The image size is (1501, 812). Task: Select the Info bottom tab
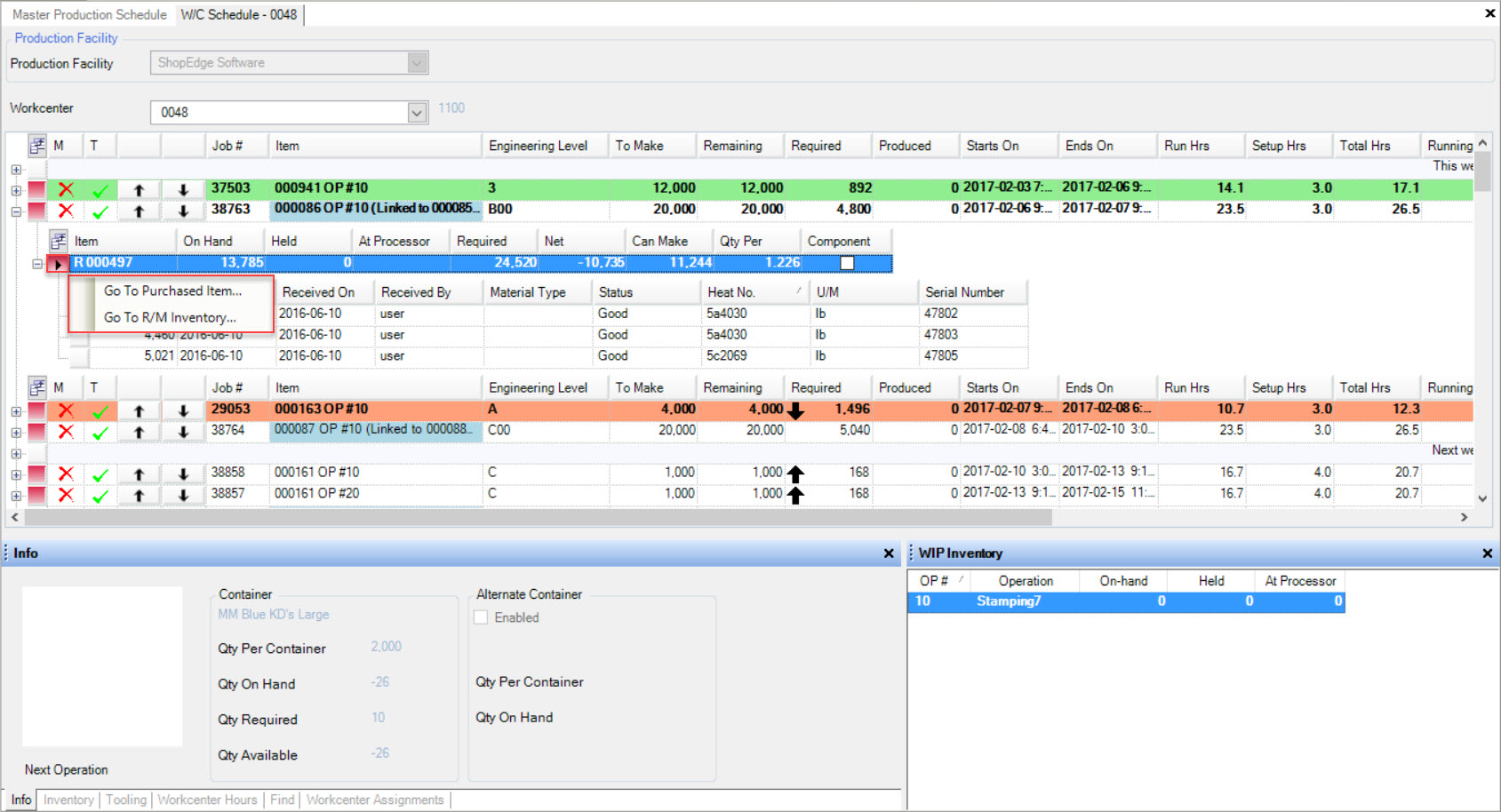click(x=21, y=800)
